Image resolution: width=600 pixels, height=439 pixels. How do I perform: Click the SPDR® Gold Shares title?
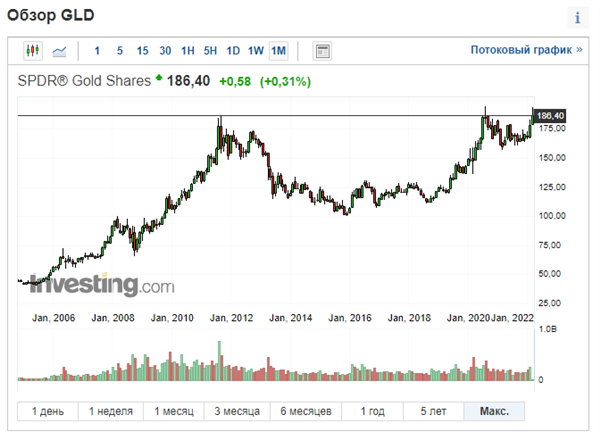(x=84, y=81)
